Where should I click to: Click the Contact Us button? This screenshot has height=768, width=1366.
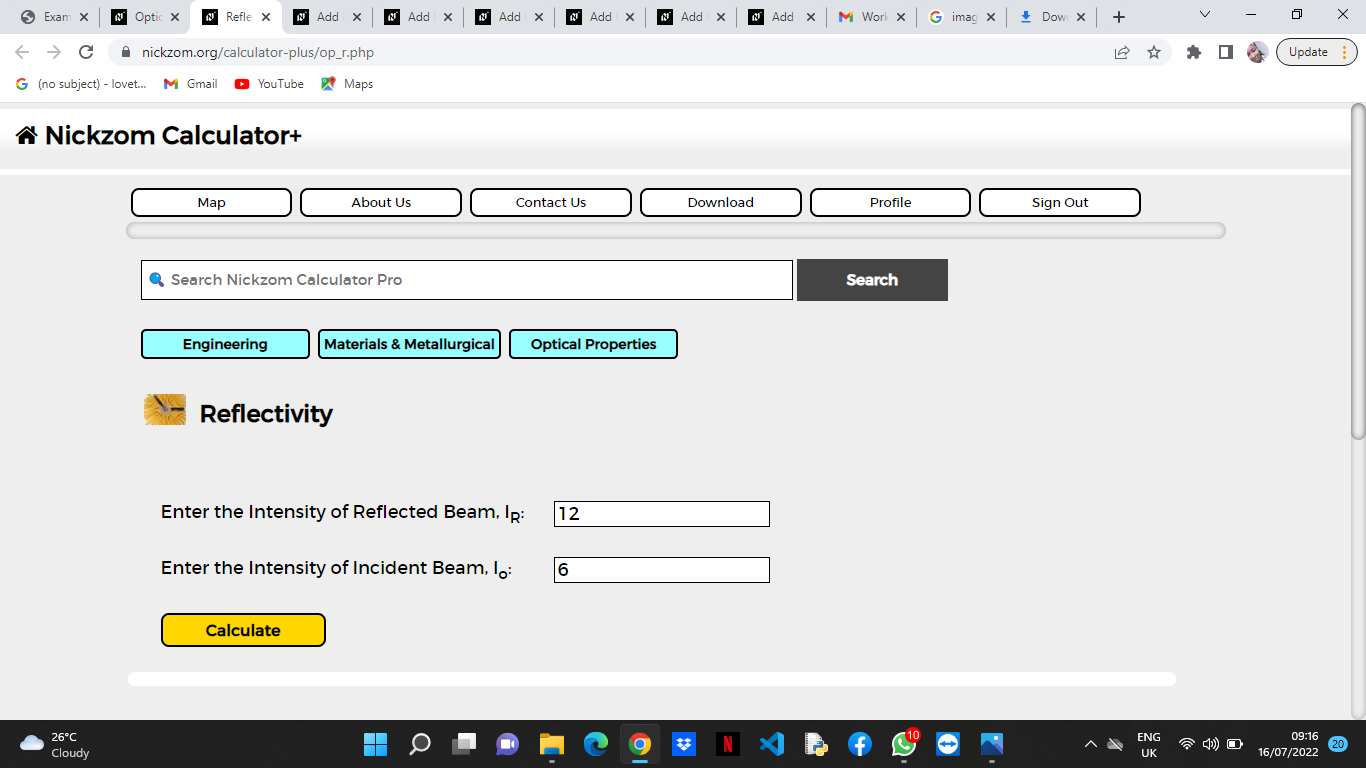click(x=551, y=202)
